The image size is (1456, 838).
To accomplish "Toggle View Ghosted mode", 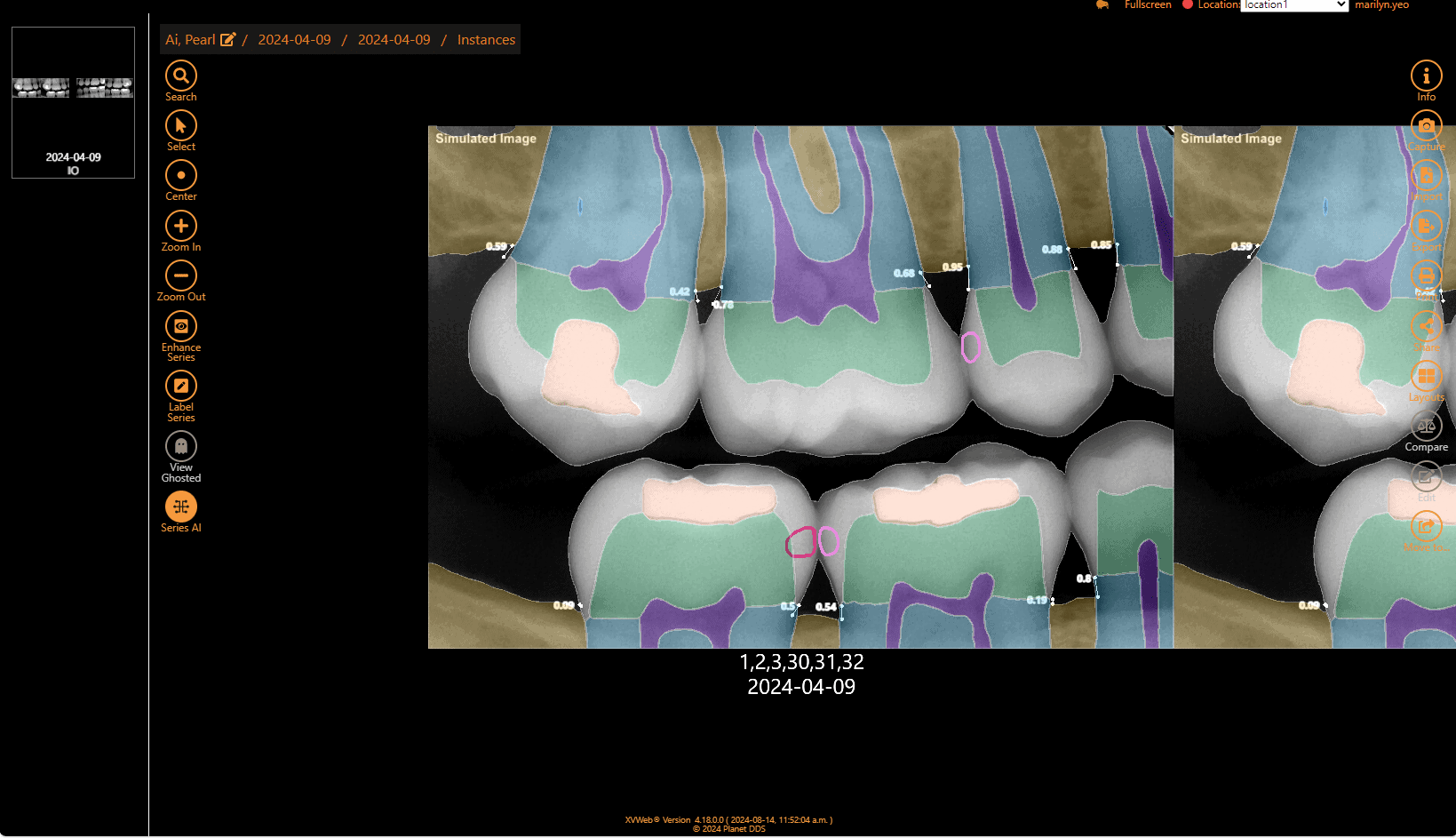I will tap(180, 444).
